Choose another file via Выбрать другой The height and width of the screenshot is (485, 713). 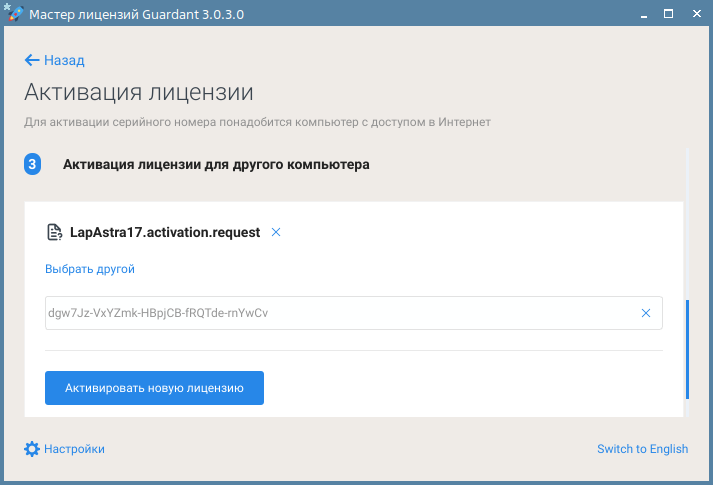(x=89, y=269)
